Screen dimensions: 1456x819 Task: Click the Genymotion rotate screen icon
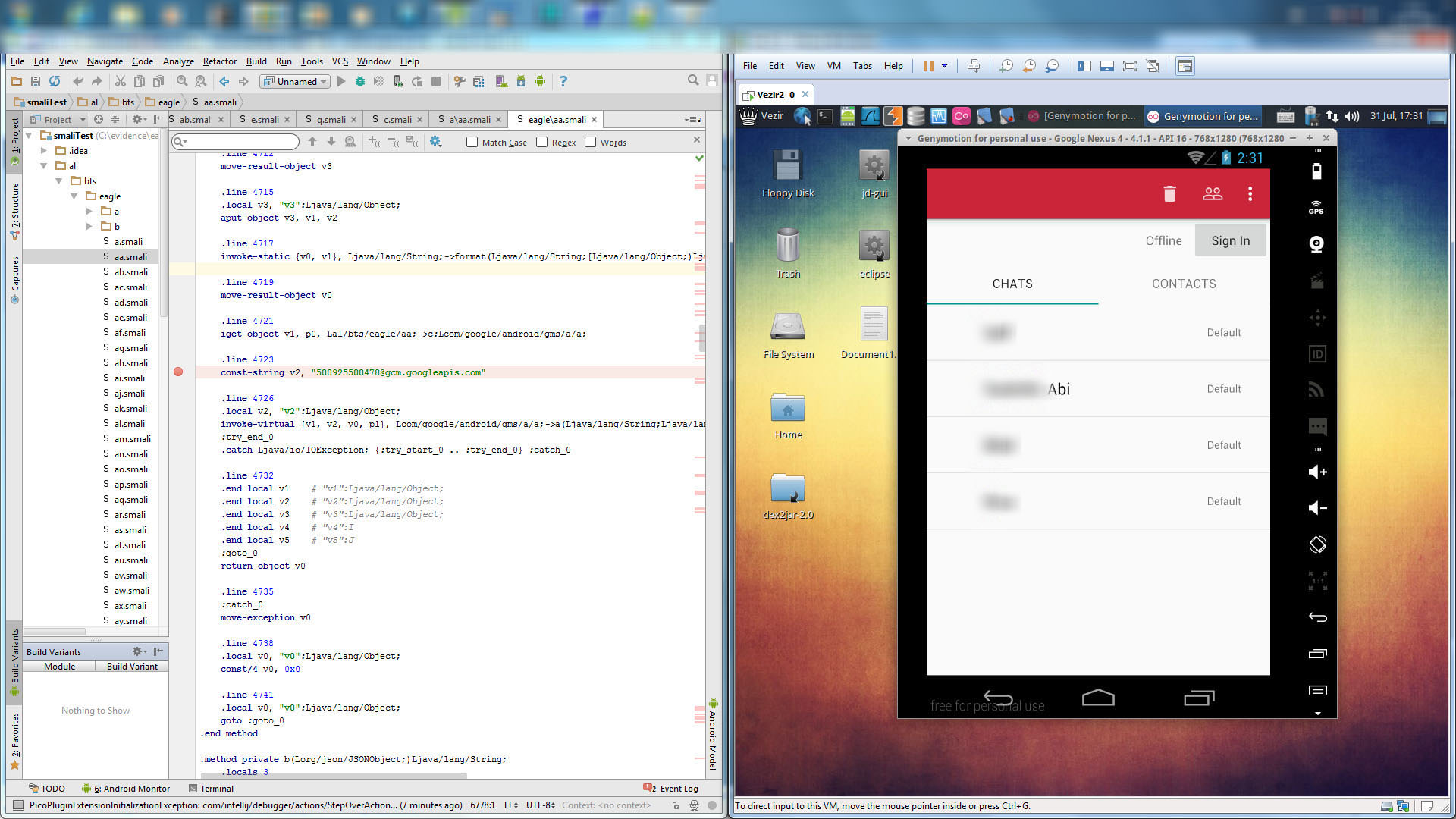(1317, 544)
